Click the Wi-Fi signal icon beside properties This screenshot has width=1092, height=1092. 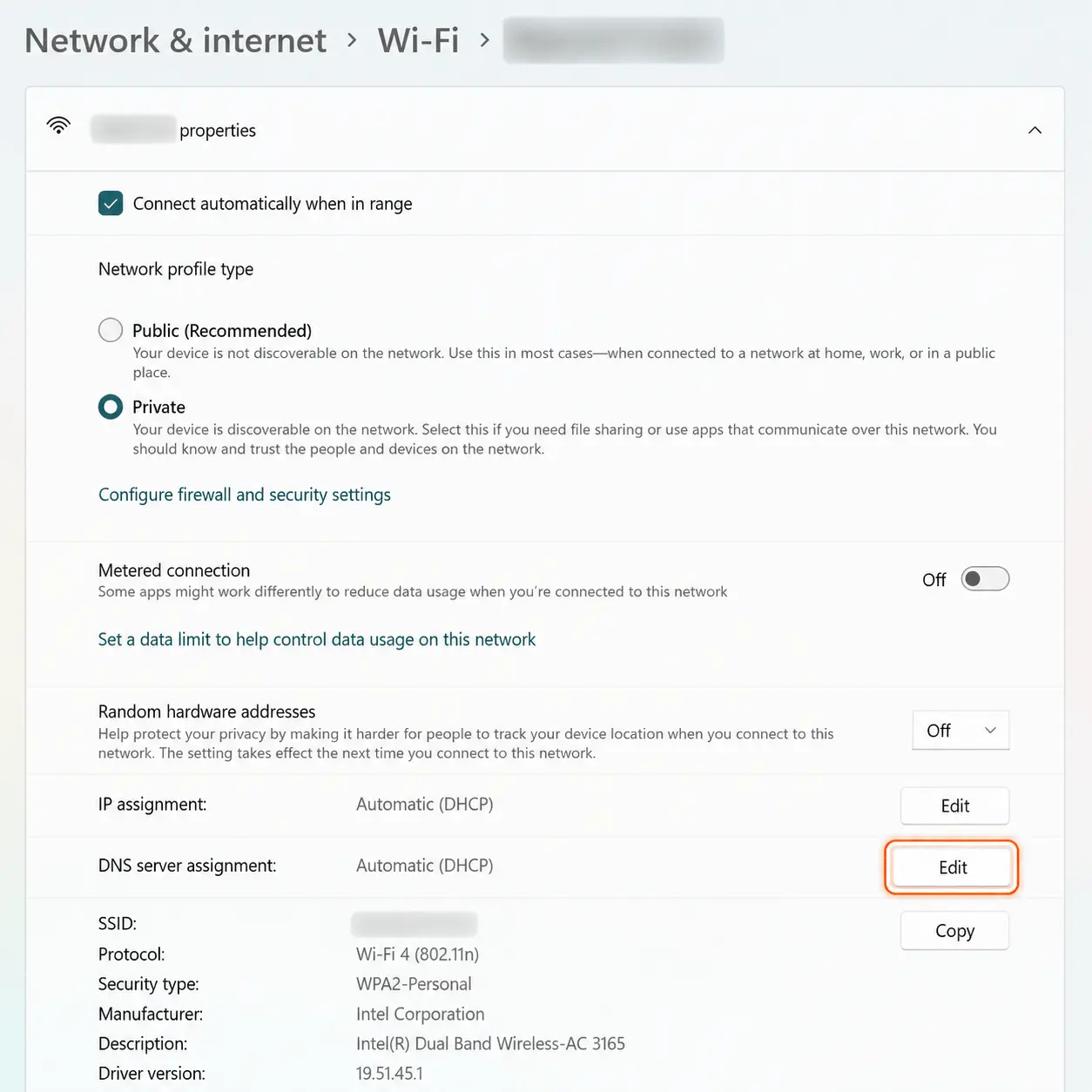click(x=58, y=125)
